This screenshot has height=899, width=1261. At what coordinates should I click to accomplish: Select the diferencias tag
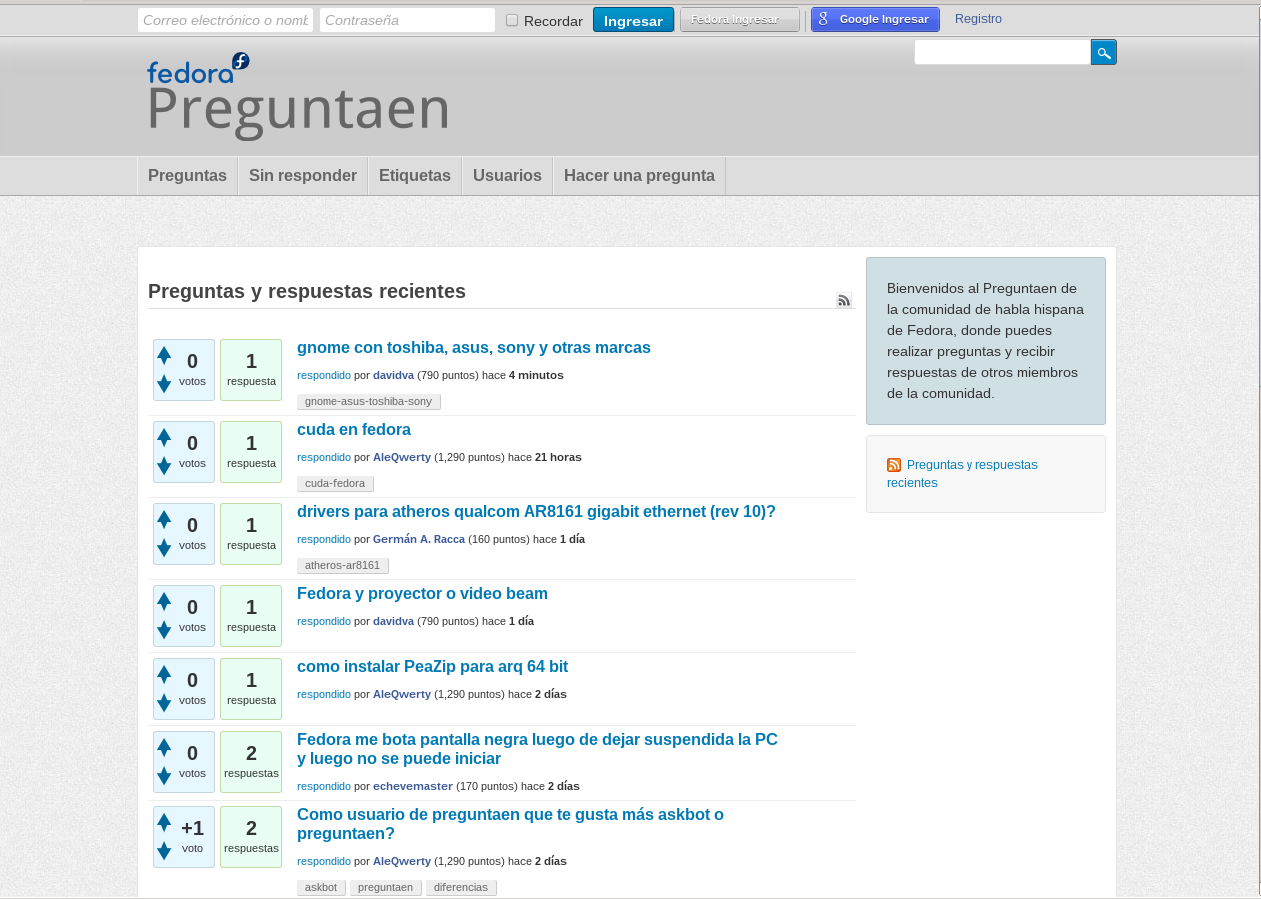pyautogui.click(x=461, y=887)
